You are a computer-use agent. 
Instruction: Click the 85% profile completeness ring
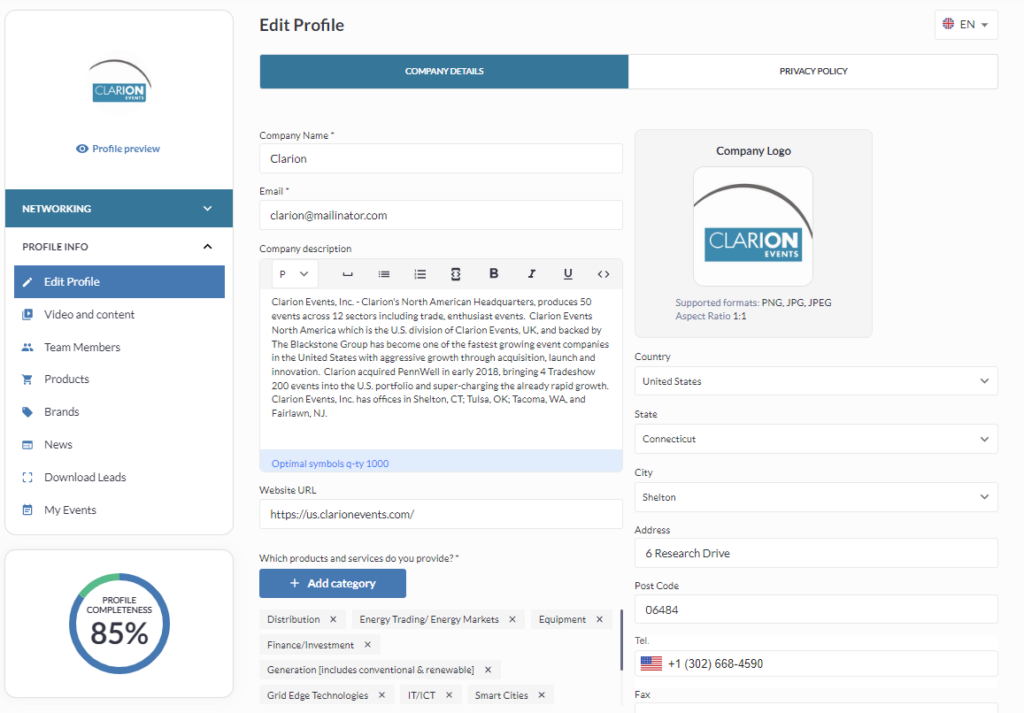point(120,624)
